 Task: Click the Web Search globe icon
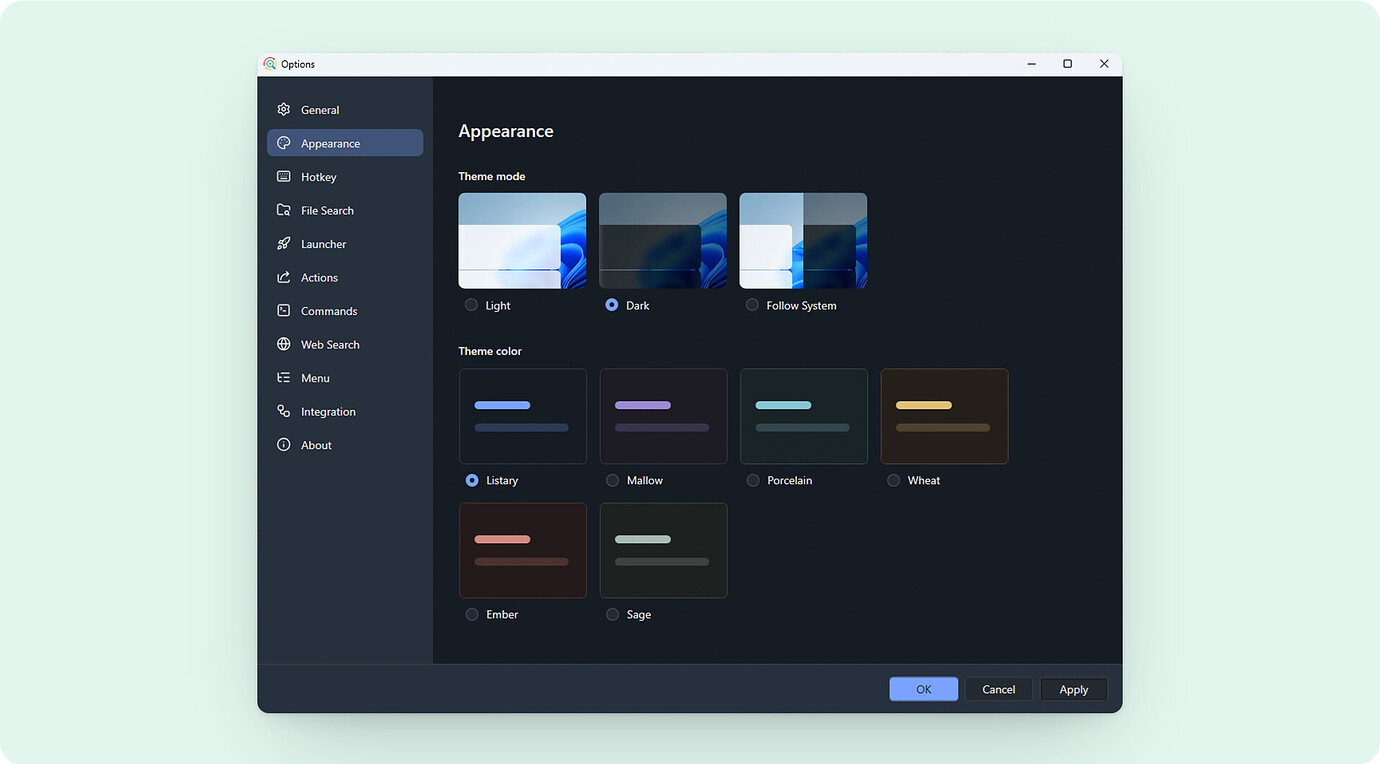point(284,344)
